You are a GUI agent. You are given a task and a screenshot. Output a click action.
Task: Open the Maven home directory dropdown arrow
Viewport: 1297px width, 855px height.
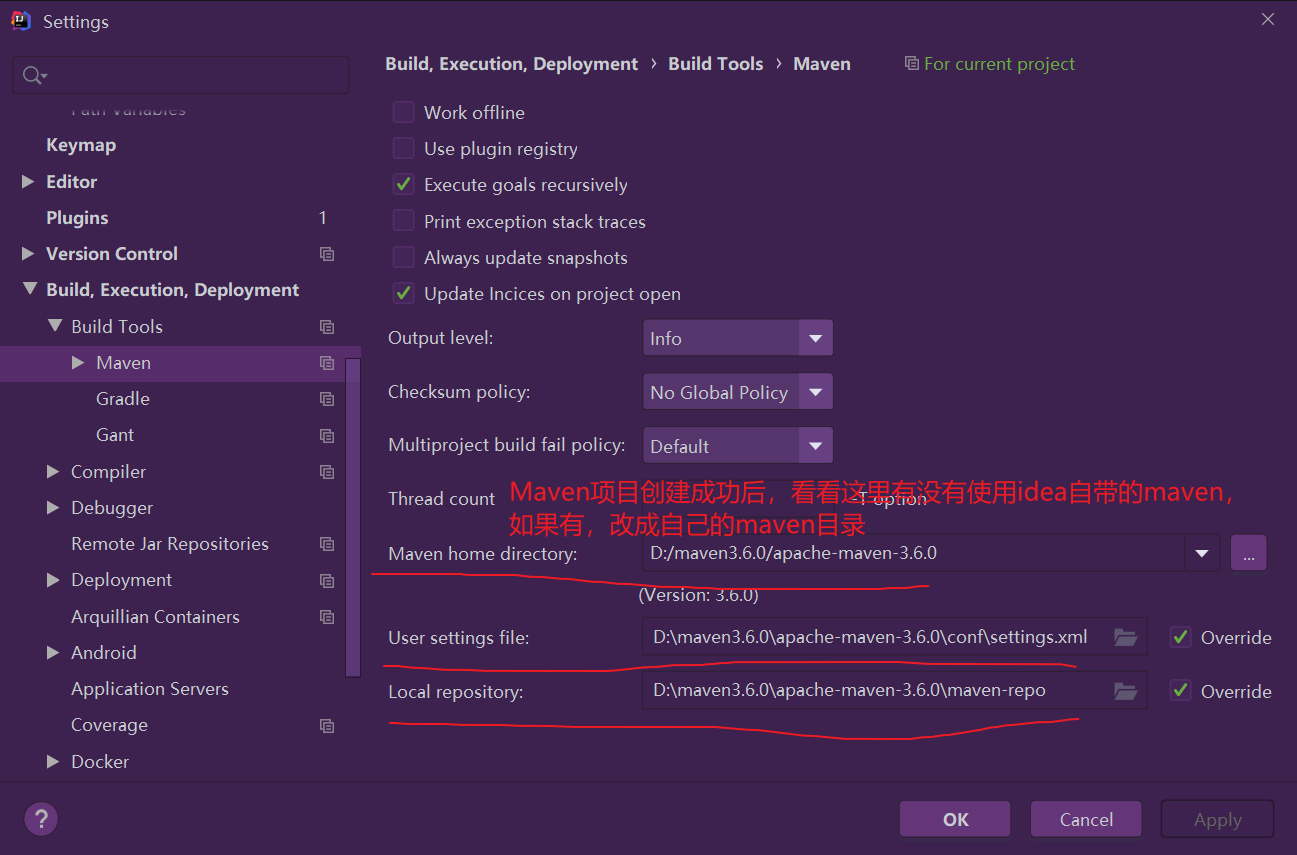coord(1202,553)
